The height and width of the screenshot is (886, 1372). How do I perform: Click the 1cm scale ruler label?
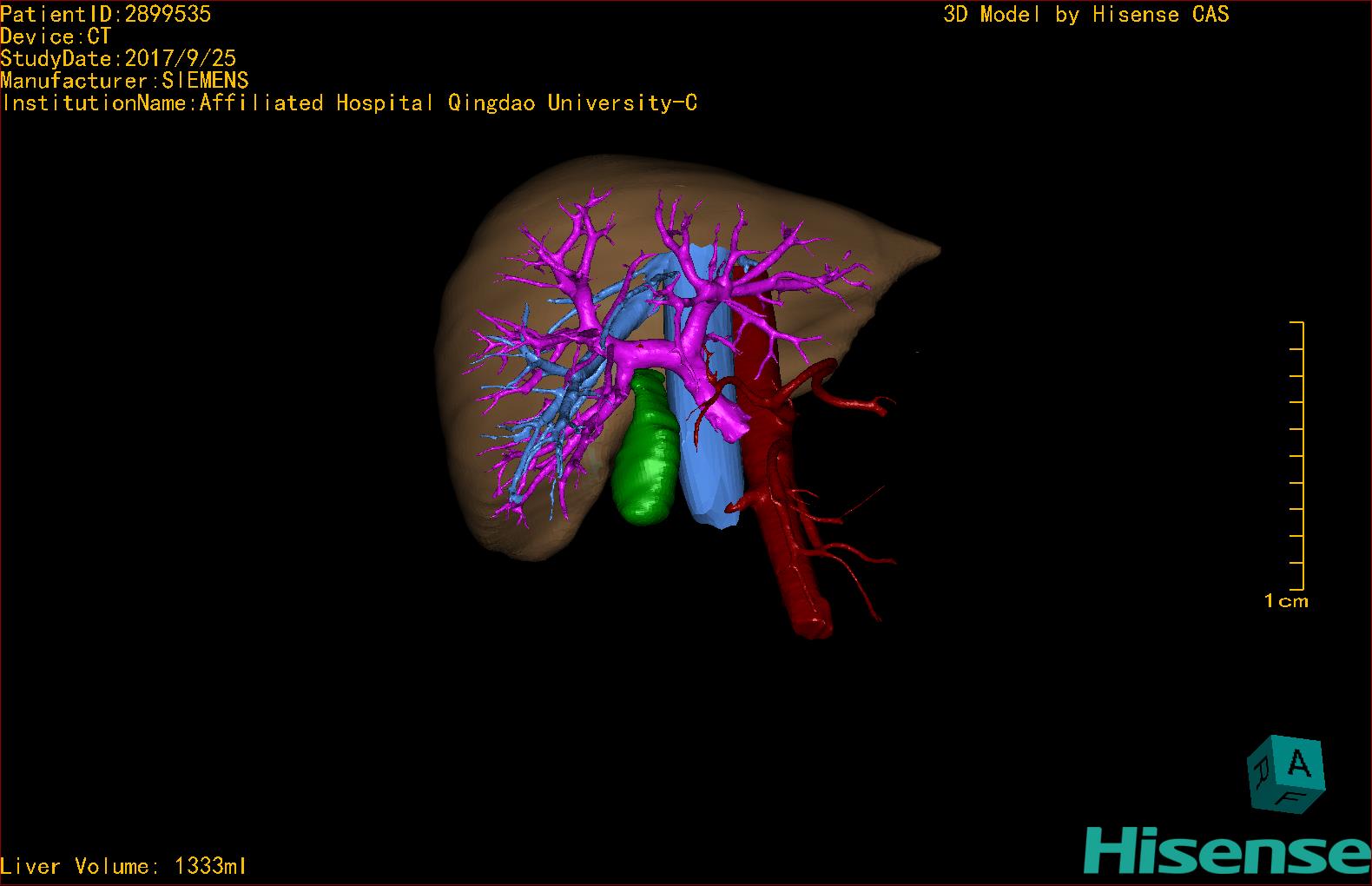[x=1286, y=600]
